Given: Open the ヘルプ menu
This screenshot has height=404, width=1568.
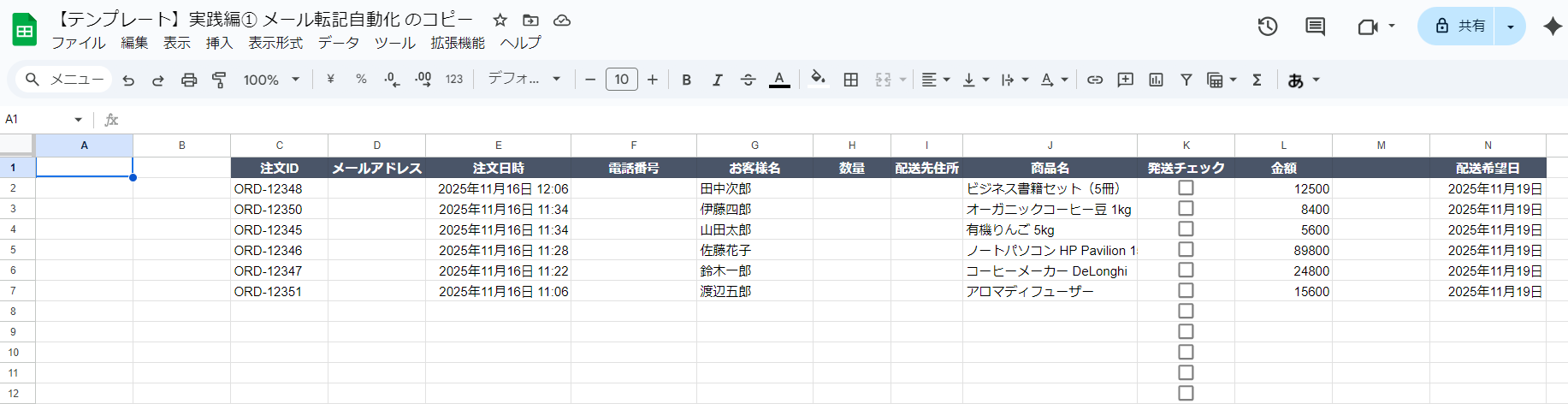Looking at the screenshot, I should 521,43.
